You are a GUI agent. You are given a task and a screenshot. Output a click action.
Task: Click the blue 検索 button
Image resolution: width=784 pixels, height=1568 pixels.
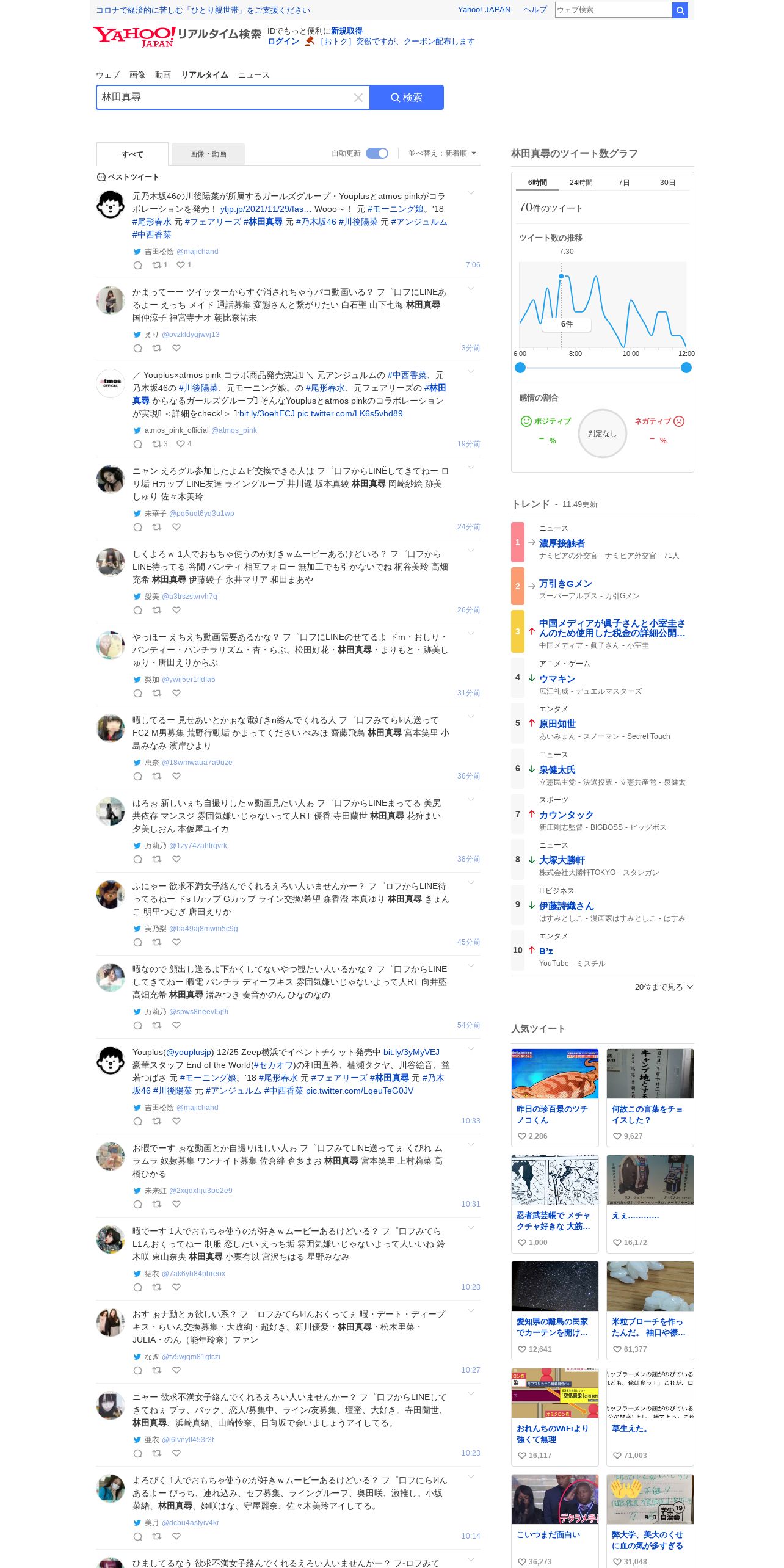407,98
